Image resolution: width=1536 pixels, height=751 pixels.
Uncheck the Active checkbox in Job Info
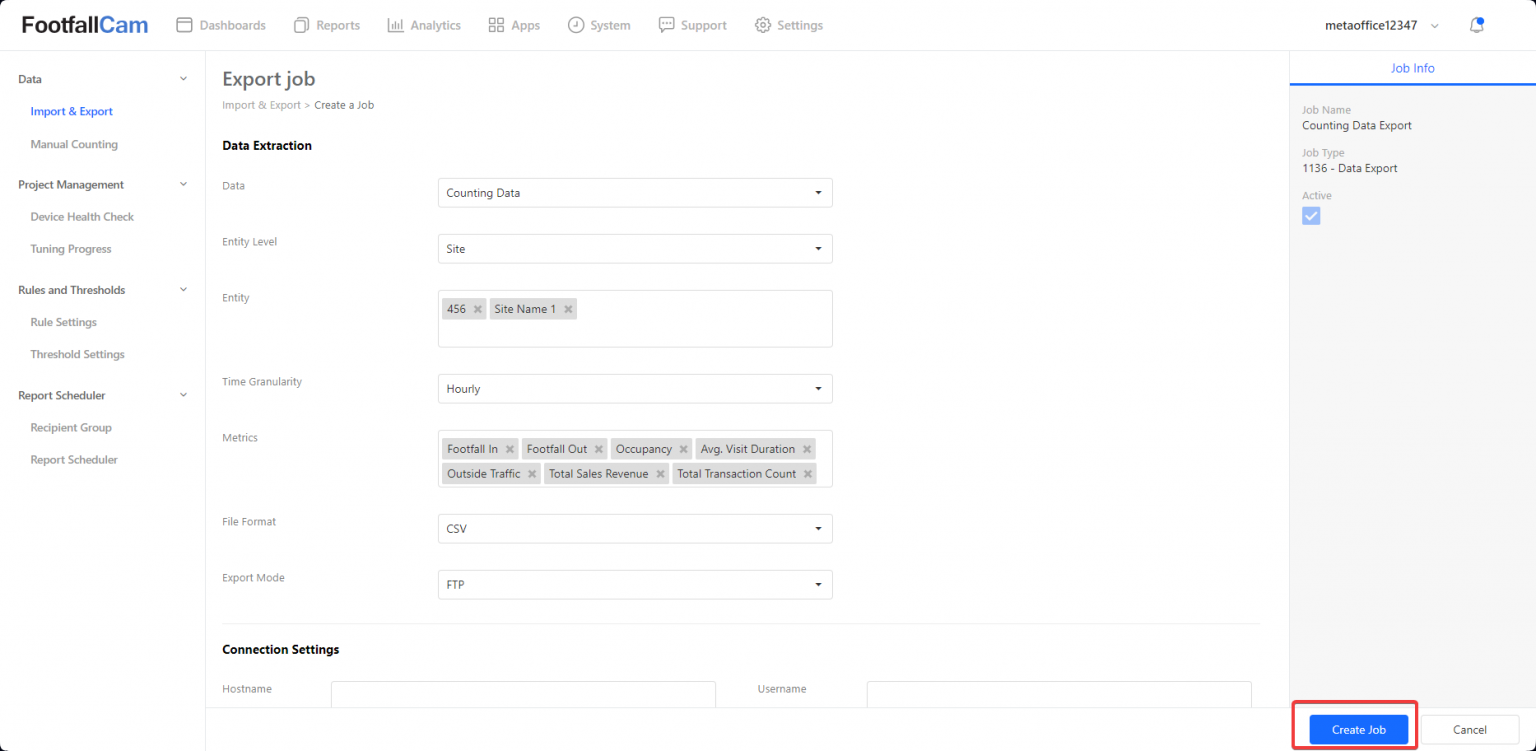[x=1311, y=215]
